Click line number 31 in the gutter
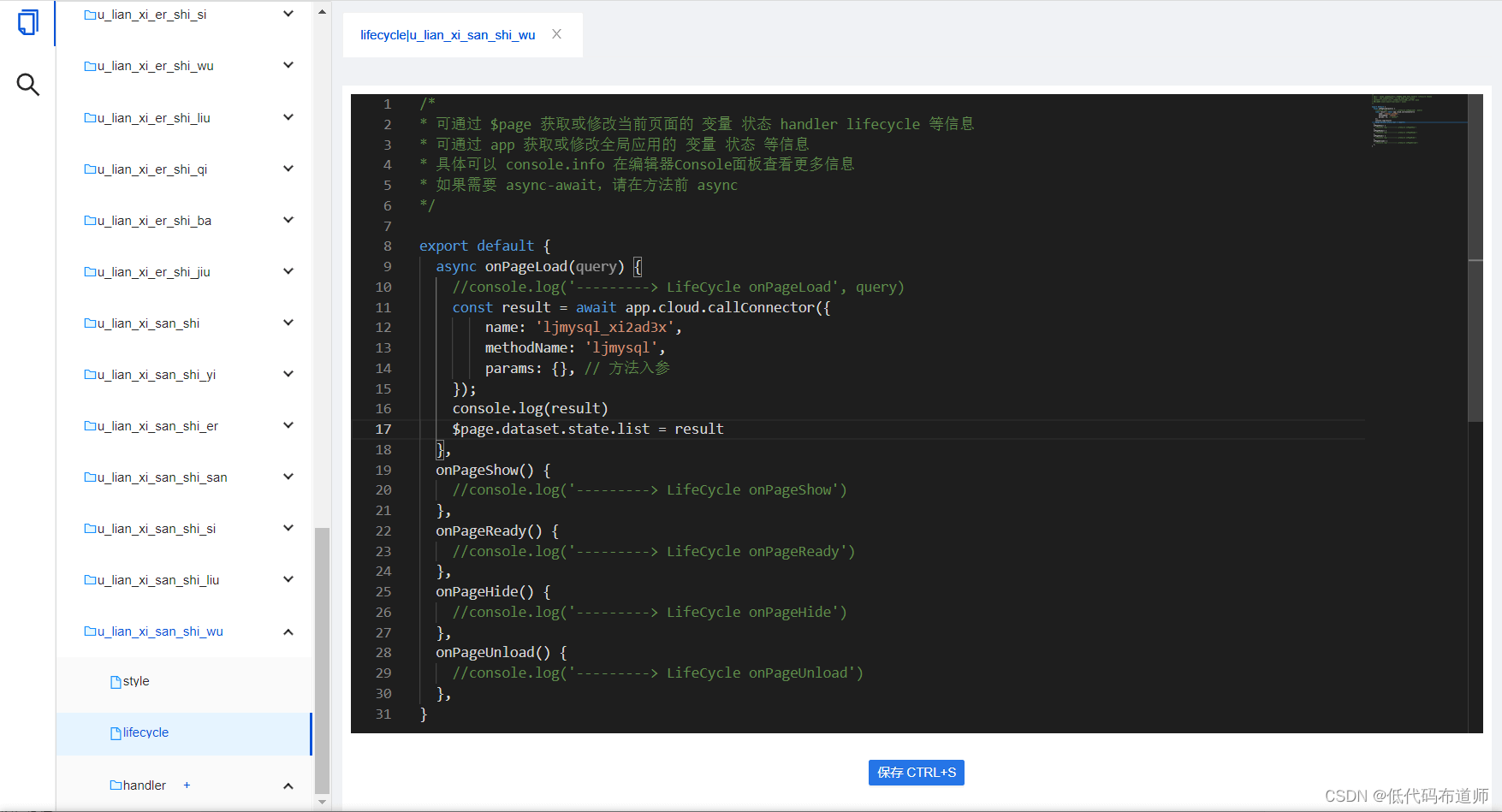This screenshot has width=1502, height=812. (x=383, y=714)
